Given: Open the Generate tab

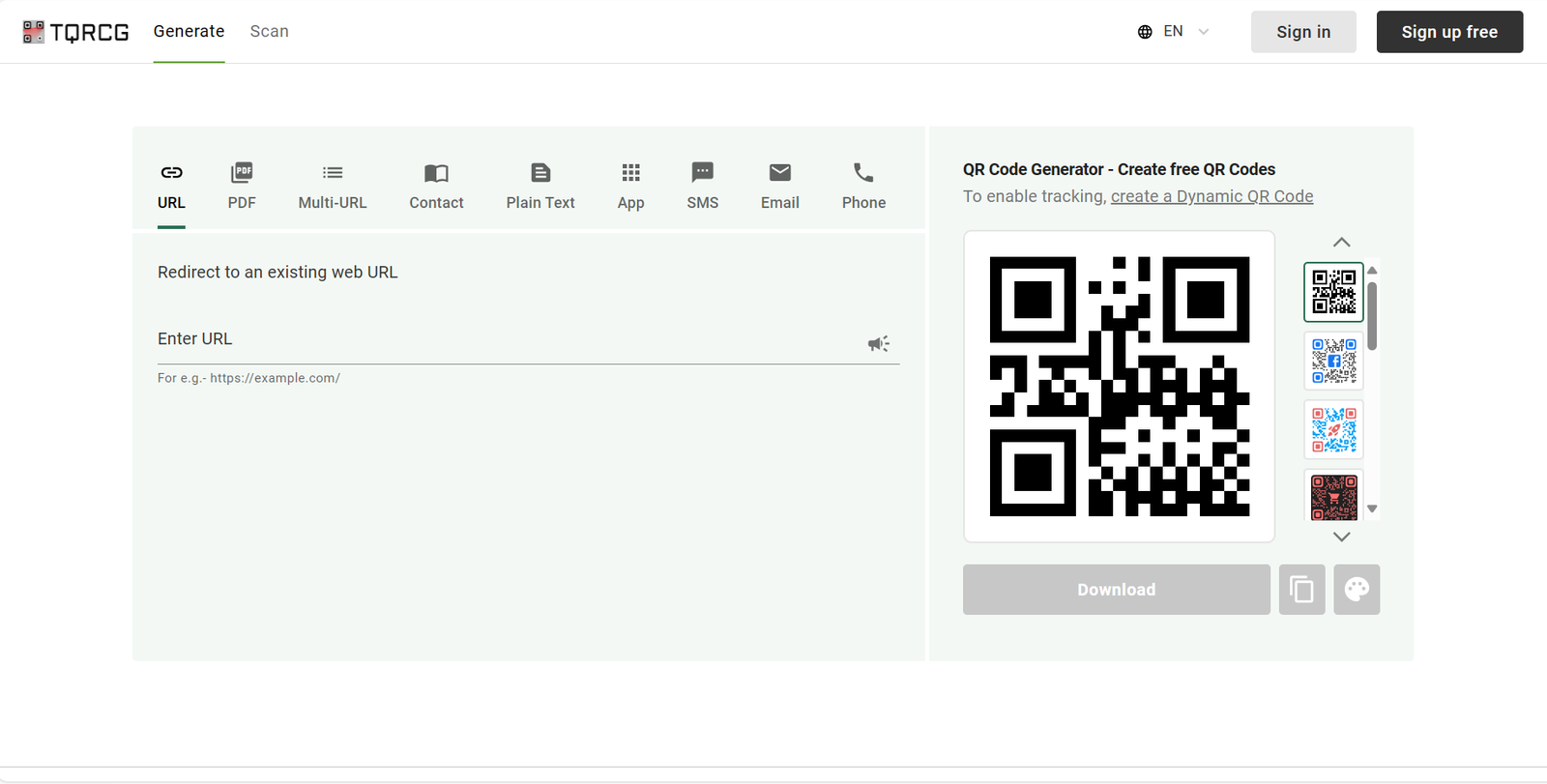Looking at the screenshot, I should coord(189,32).
